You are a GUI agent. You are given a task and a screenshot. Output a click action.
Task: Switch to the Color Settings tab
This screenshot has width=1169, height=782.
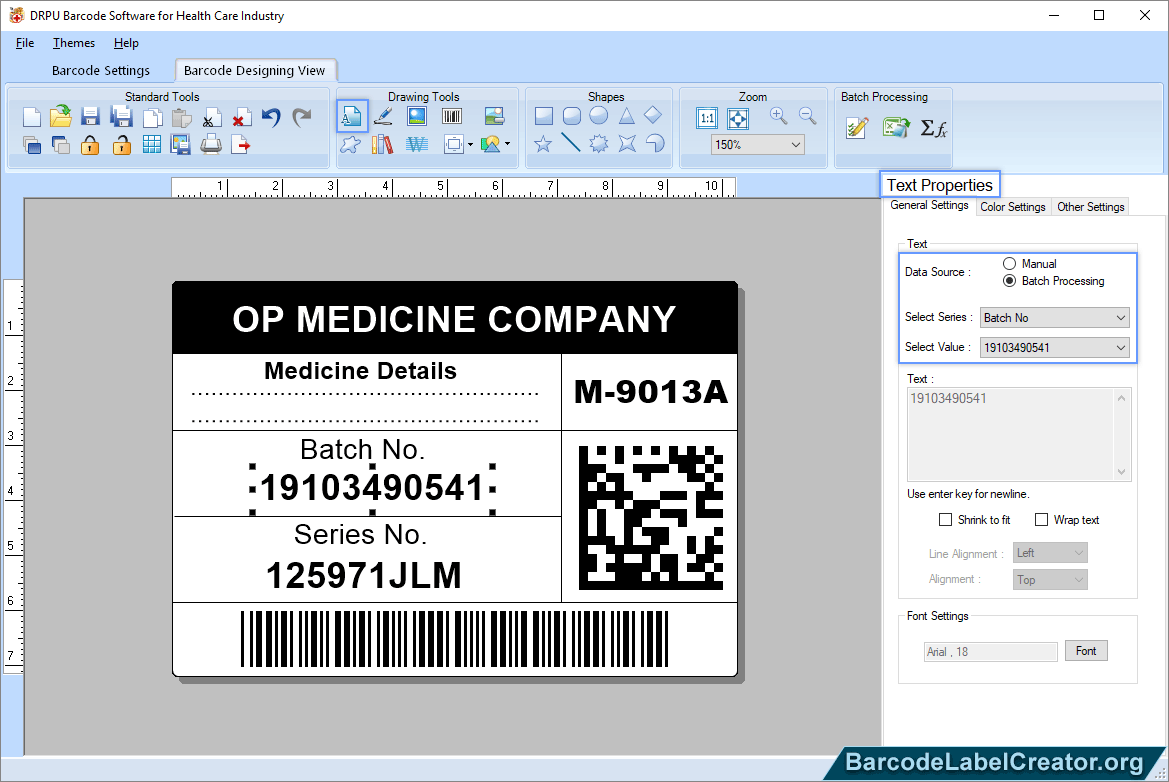click(1012, 207)
